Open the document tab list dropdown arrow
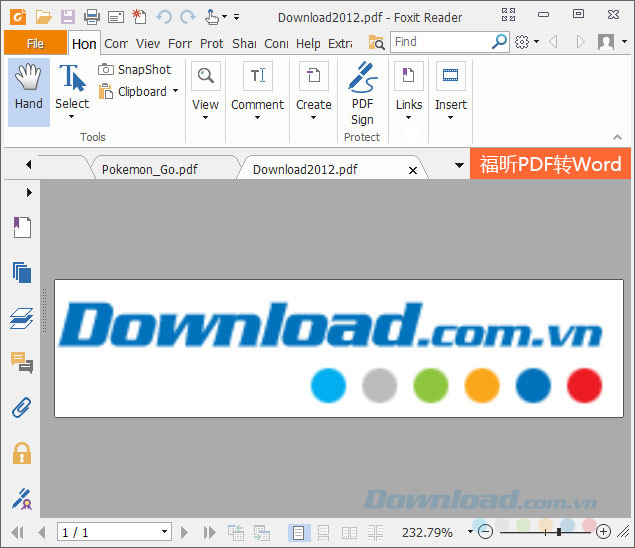The width and height of the screenshot is (635, 548). tap(459, 165)
